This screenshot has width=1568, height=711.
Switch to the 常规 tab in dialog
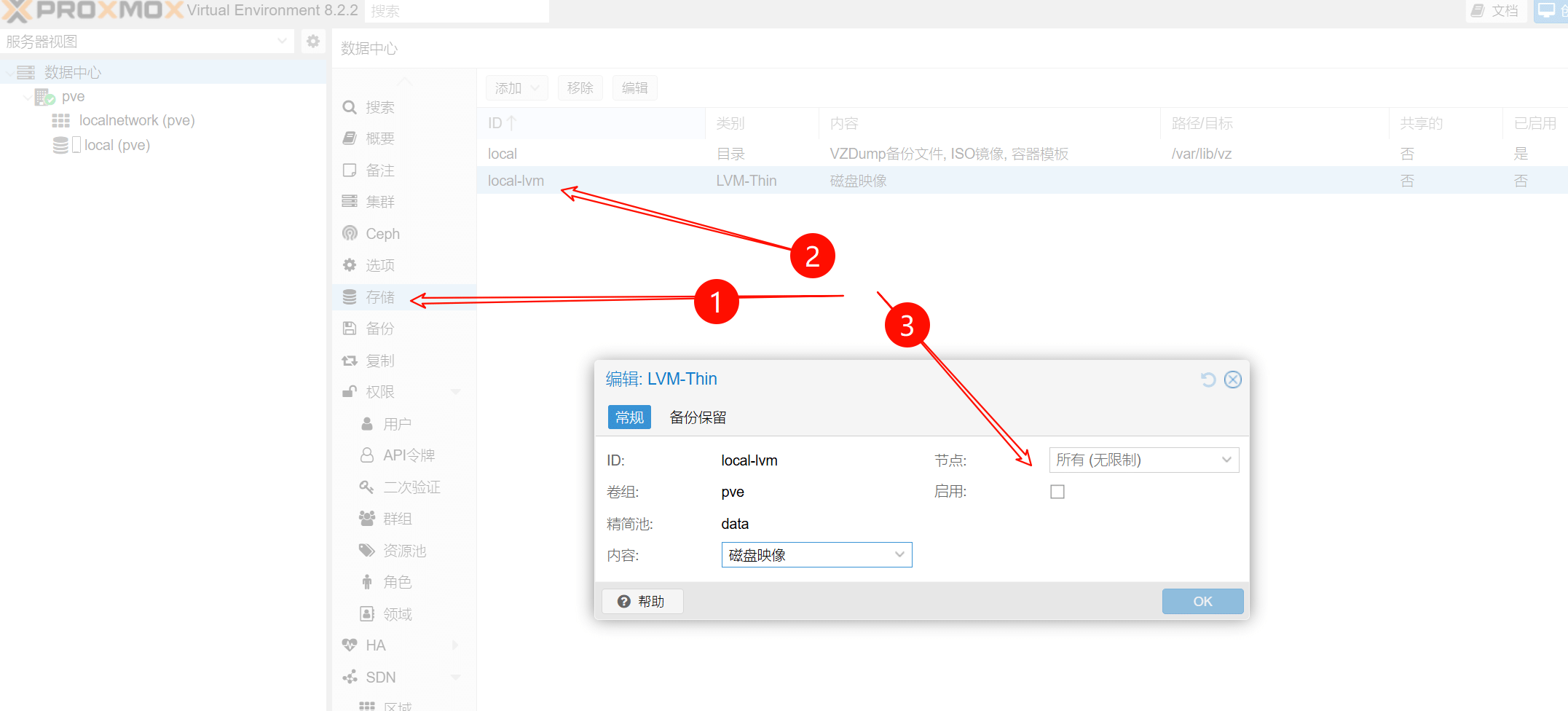629,417
